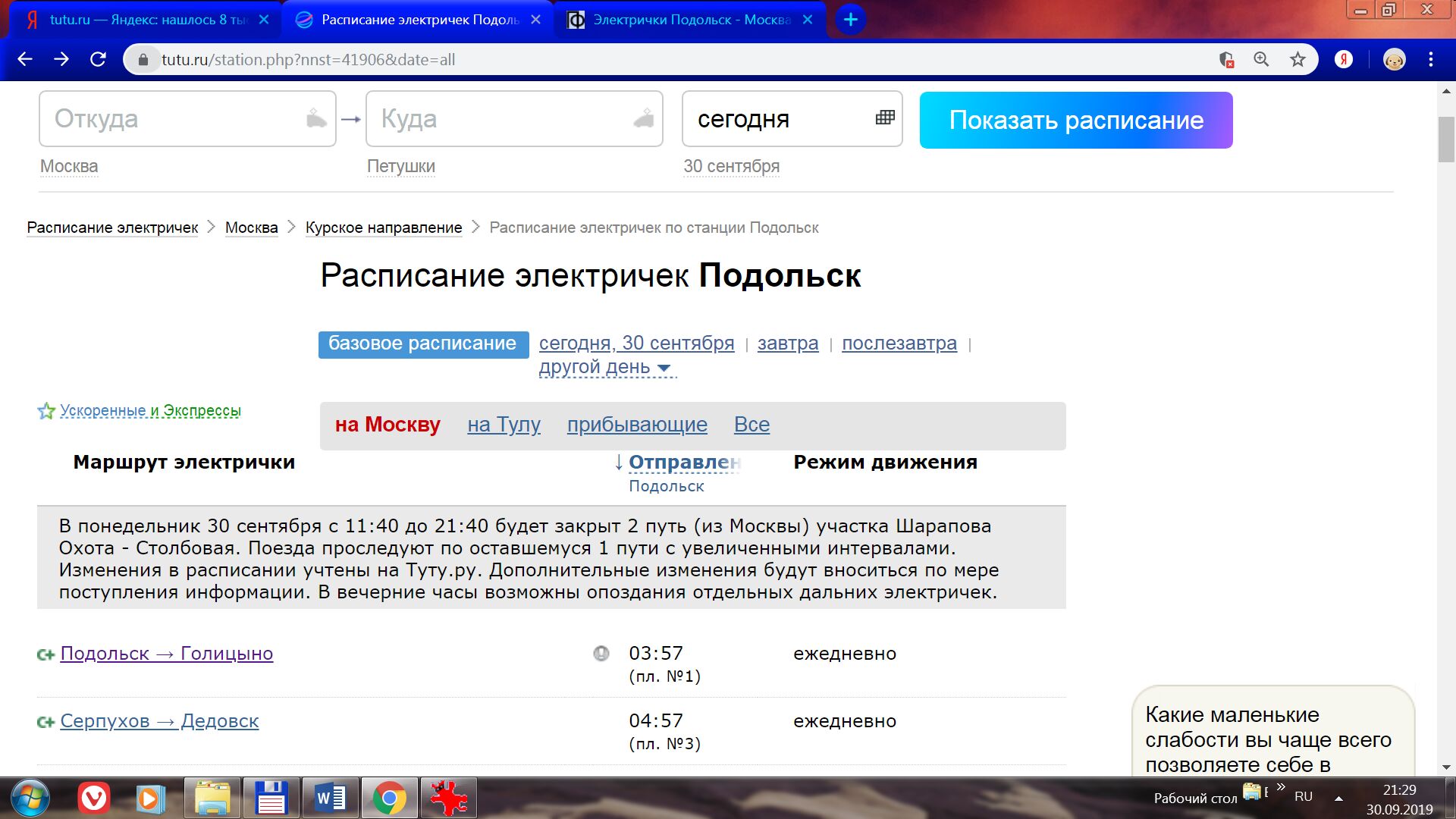
Task: Open a new browser tab with plus
Action: [x=851, y=20]
